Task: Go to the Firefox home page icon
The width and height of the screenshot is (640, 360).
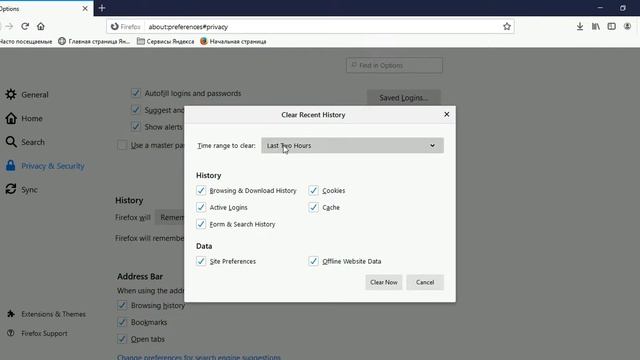Action: [x=40, y=27]
